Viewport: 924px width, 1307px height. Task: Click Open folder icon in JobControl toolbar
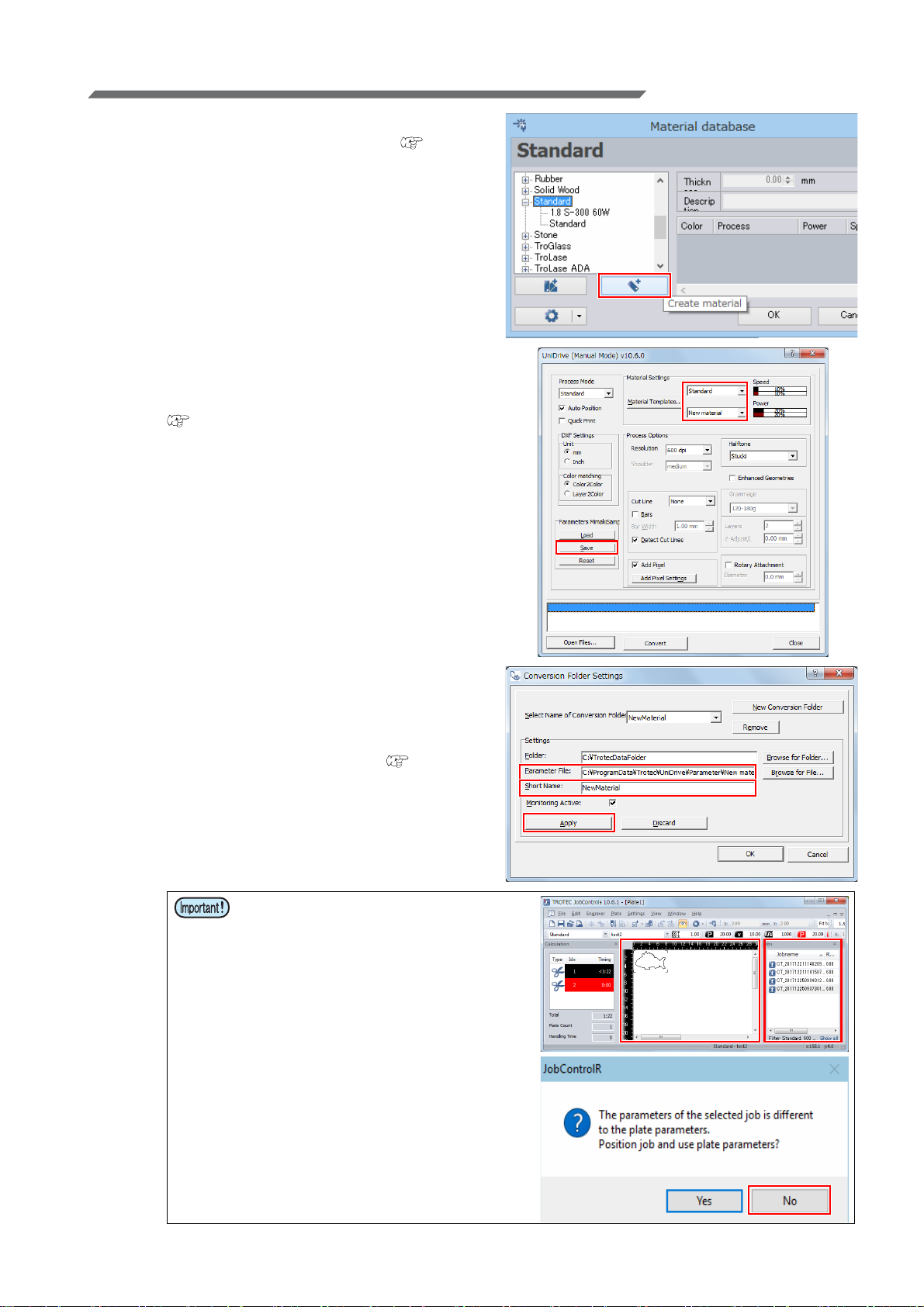[570, 924]
